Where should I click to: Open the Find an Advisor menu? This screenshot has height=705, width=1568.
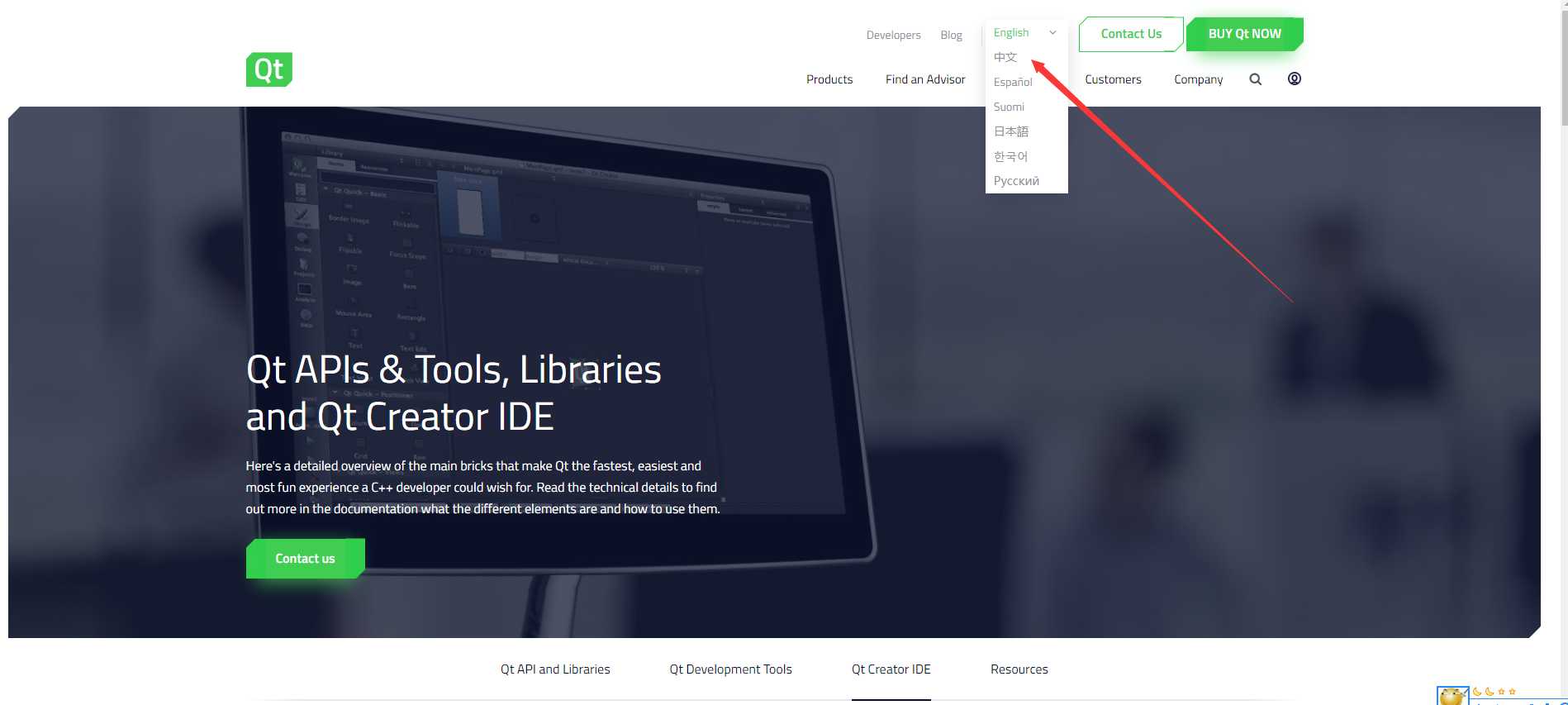pos(925,79)
